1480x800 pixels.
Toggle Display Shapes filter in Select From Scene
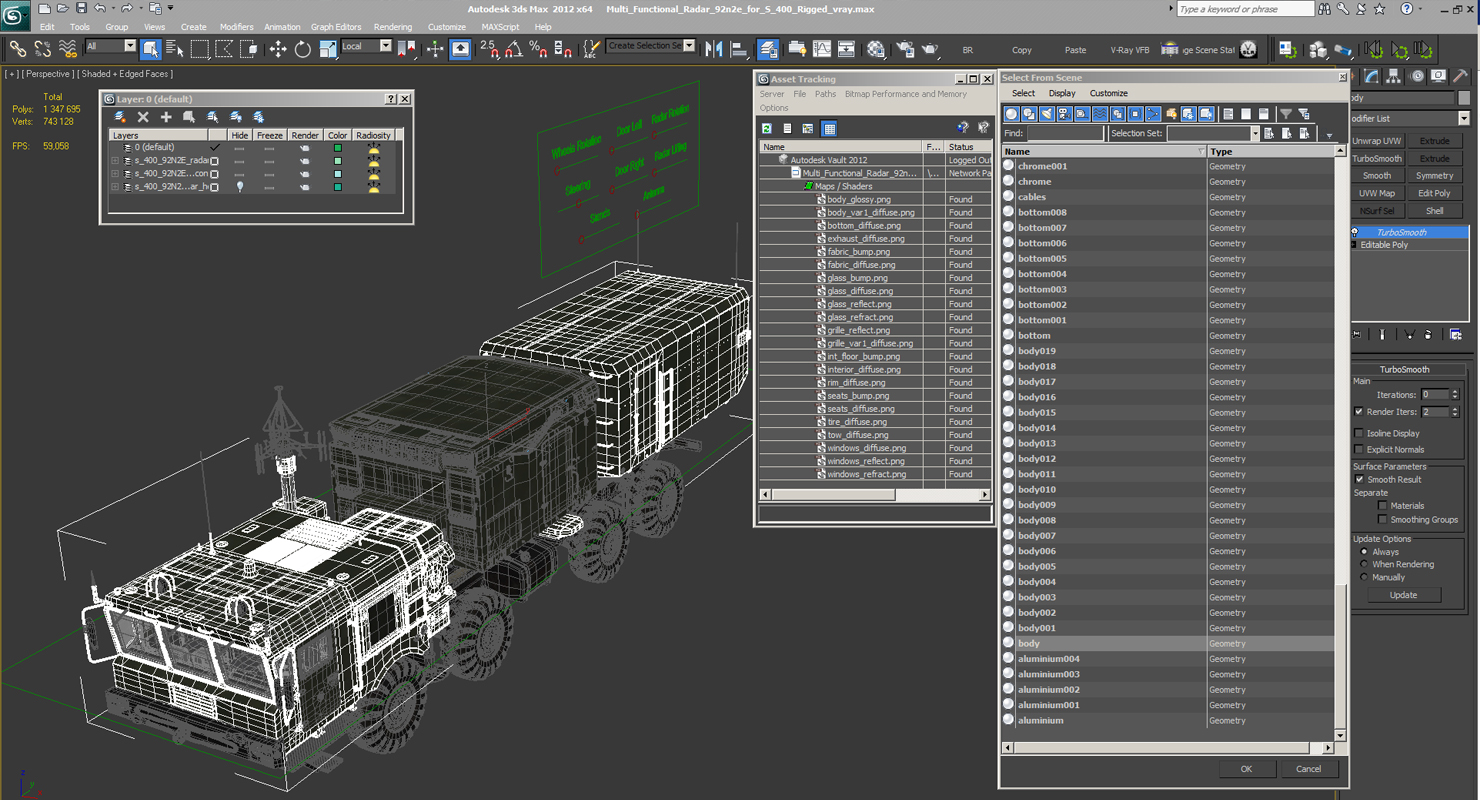point(1029,114)
